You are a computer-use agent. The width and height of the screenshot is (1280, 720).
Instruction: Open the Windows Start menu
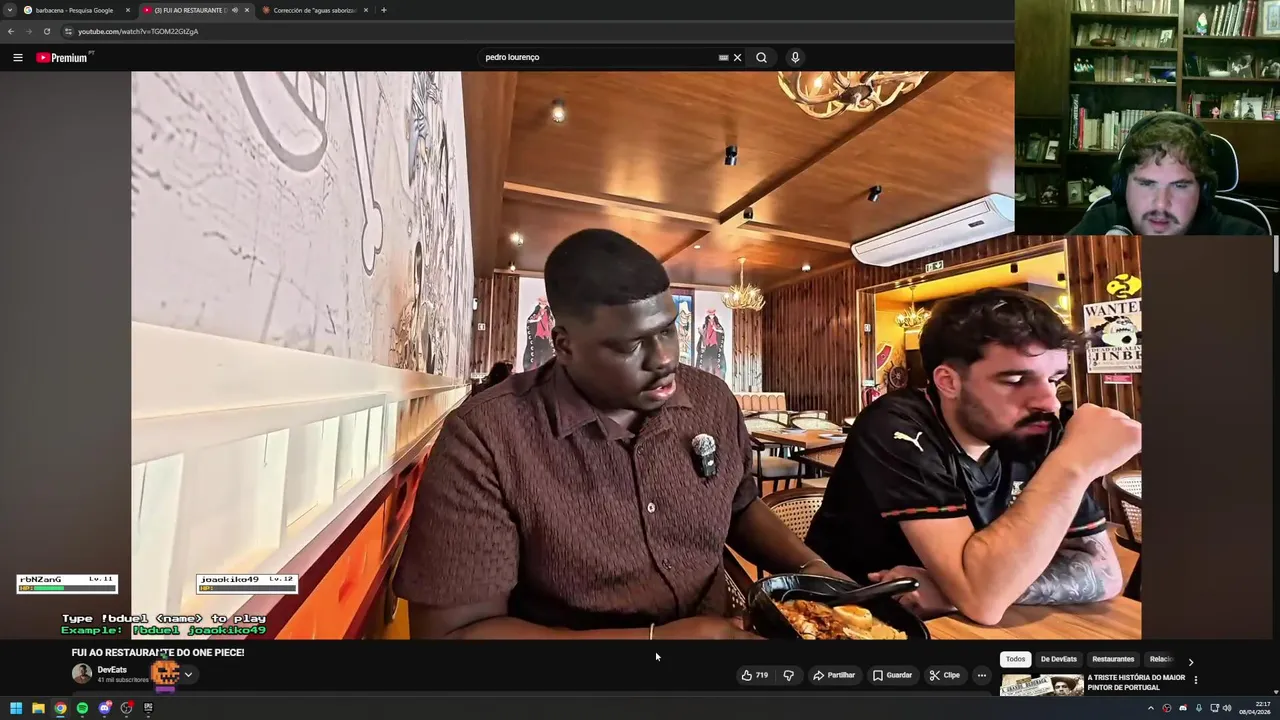(x=16, y=708)
